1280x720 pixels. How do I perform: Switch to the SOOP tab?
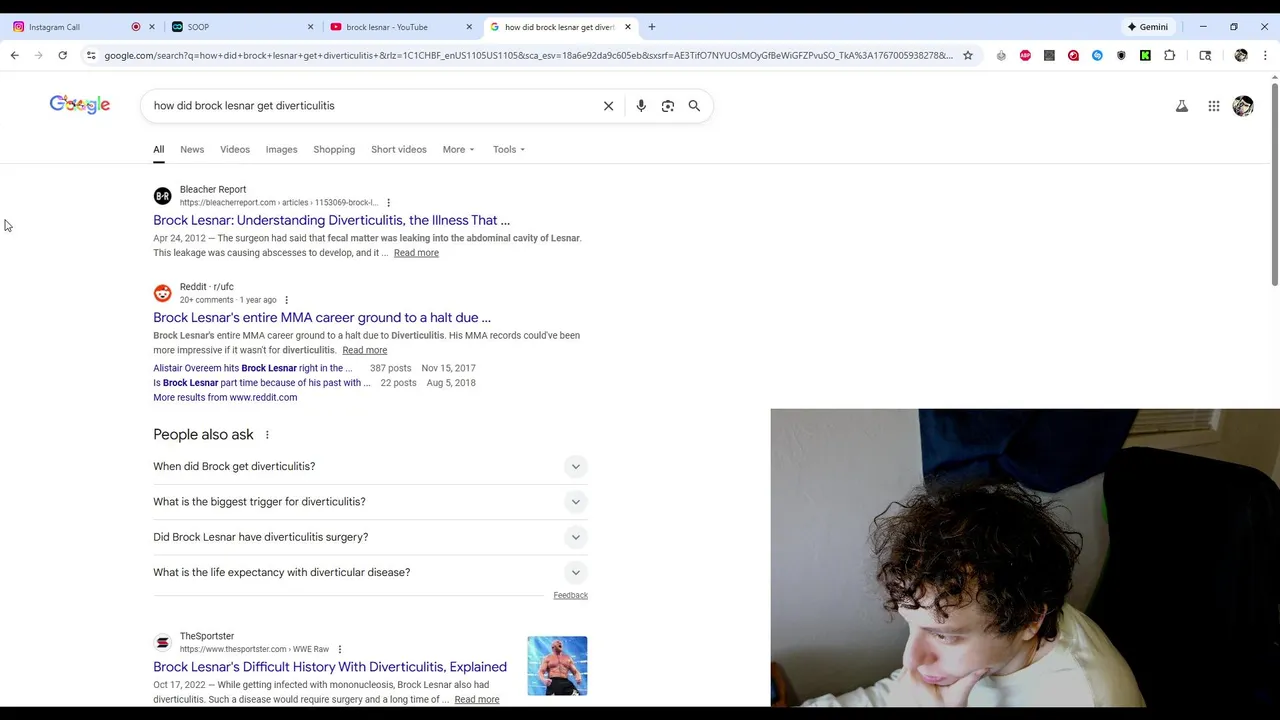click(240, 27)
